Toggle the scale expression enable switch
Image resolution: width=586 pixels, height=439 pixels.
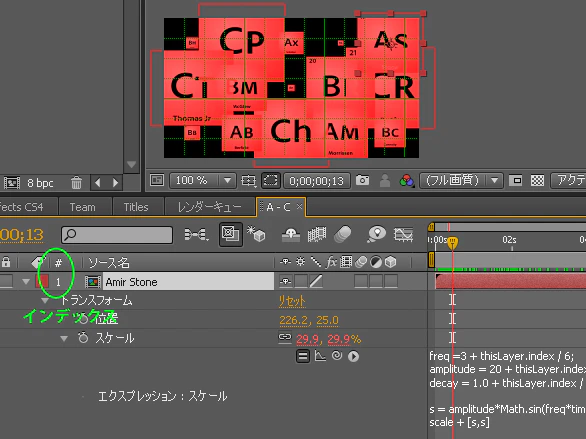click(302, 356)
